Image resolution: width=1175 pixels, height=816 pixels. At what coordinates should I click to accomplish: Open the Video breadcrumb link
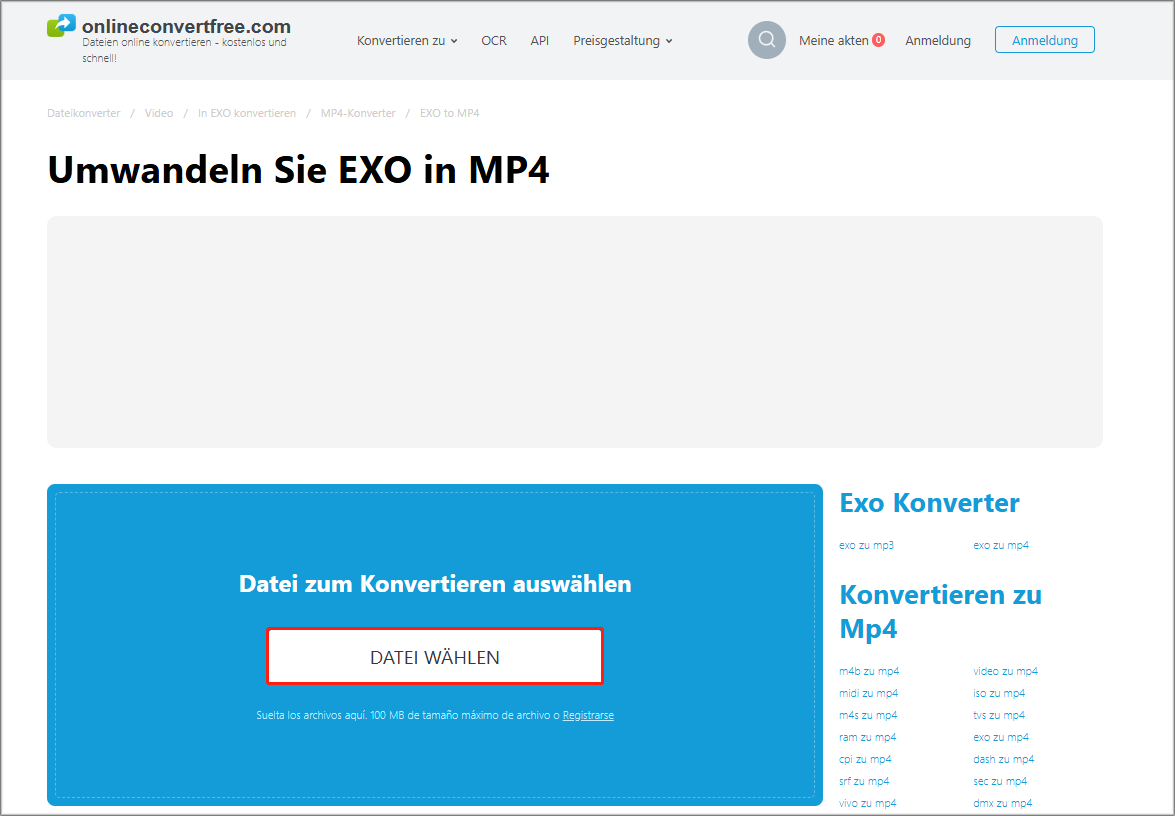[x=158, y=113]
